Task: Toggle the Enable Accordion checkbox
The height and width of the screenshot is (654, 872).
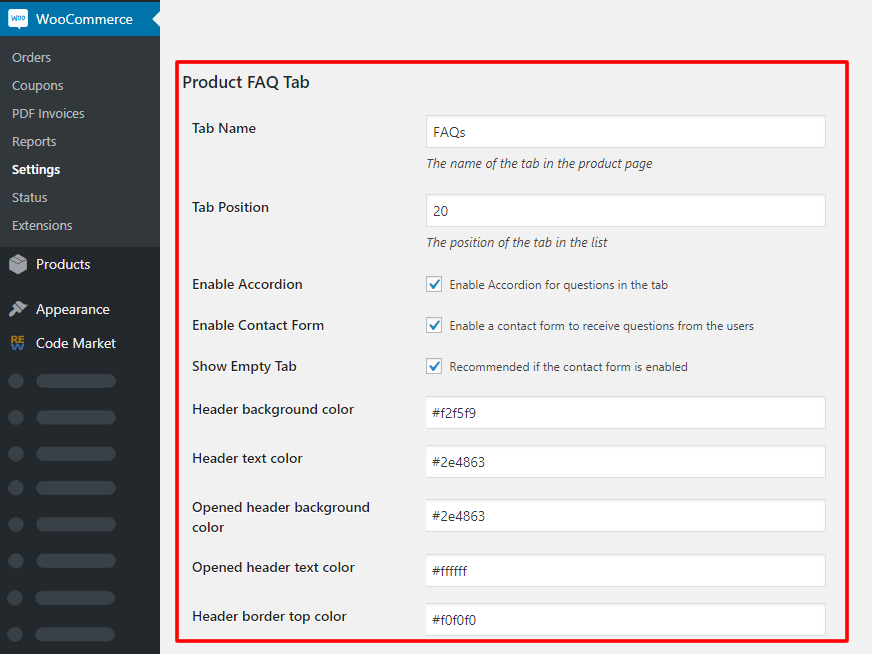Action: tap(434, 285)
